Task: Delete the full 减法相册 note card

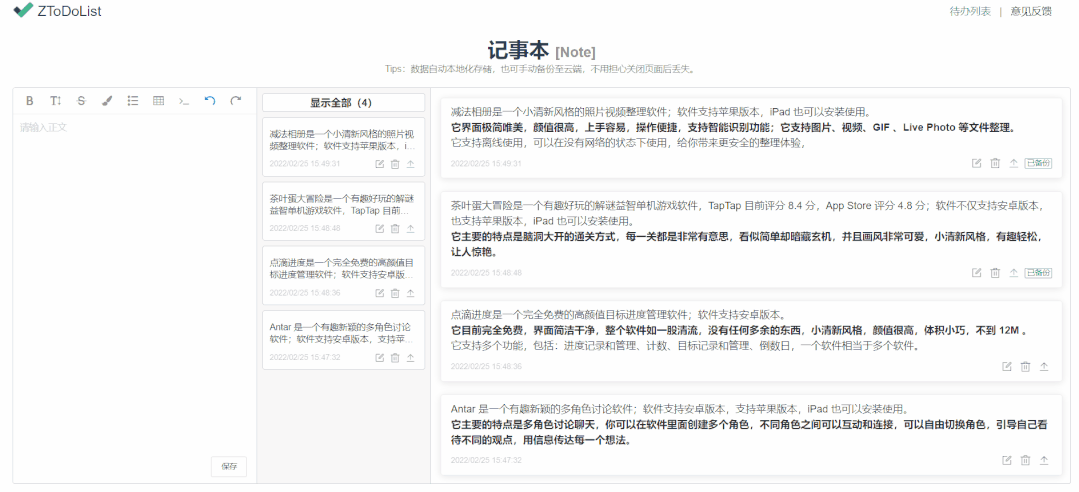Action: coord(995,163)
